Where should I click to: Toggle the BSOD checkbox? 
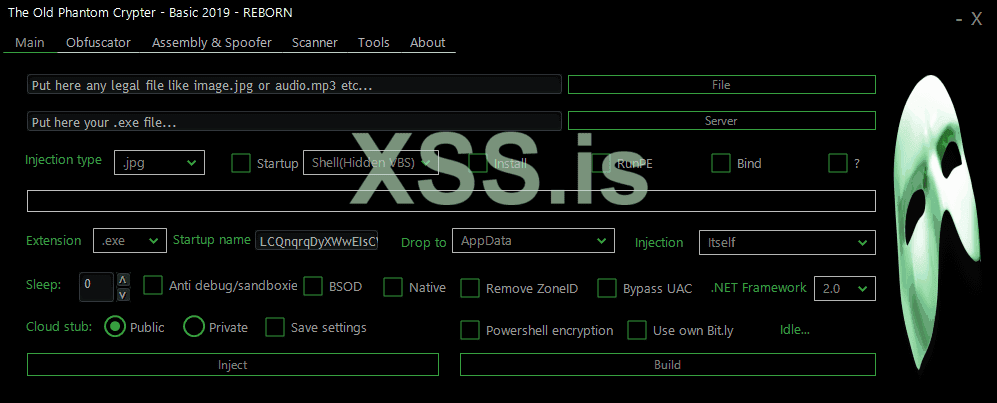coord(313,286)
